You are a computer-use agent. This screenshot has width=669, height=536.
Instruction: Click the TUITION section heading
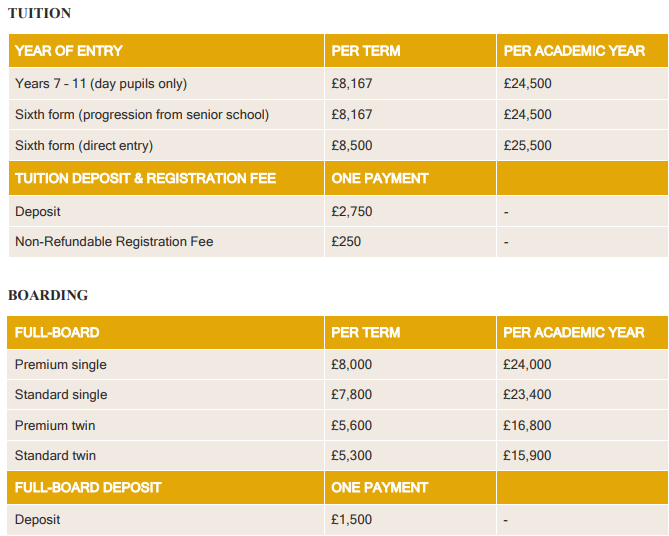(39, 13)
